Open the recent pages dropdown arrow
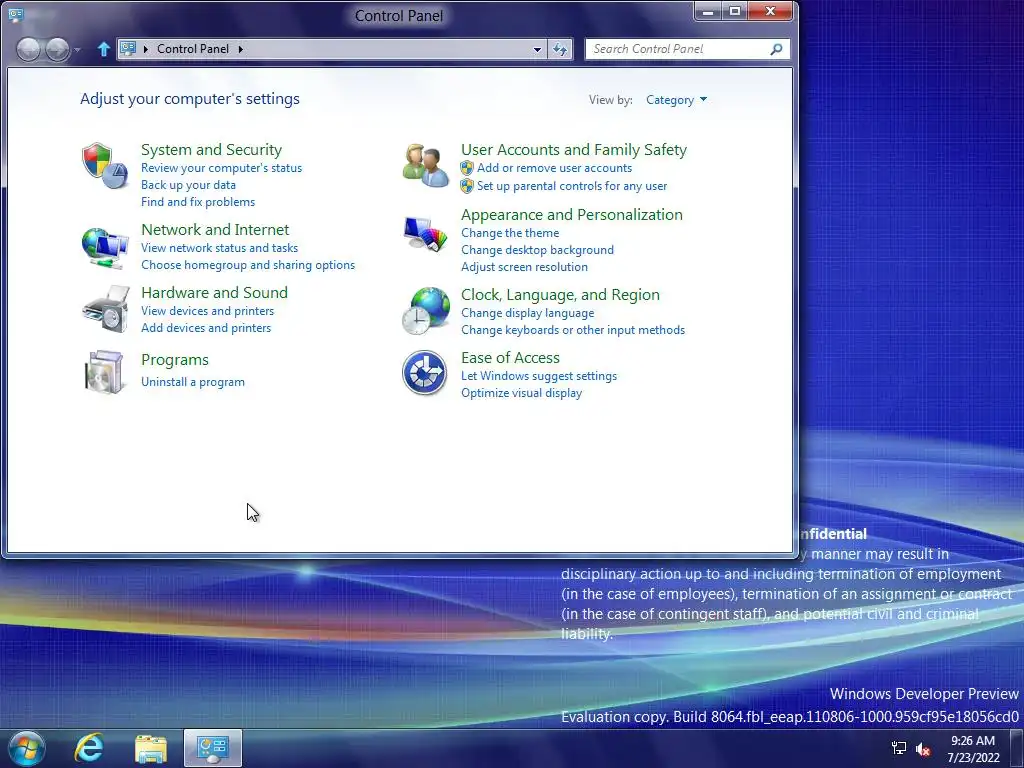The width and height of the screenshot is (1024, 768). [x=77, y=50]
